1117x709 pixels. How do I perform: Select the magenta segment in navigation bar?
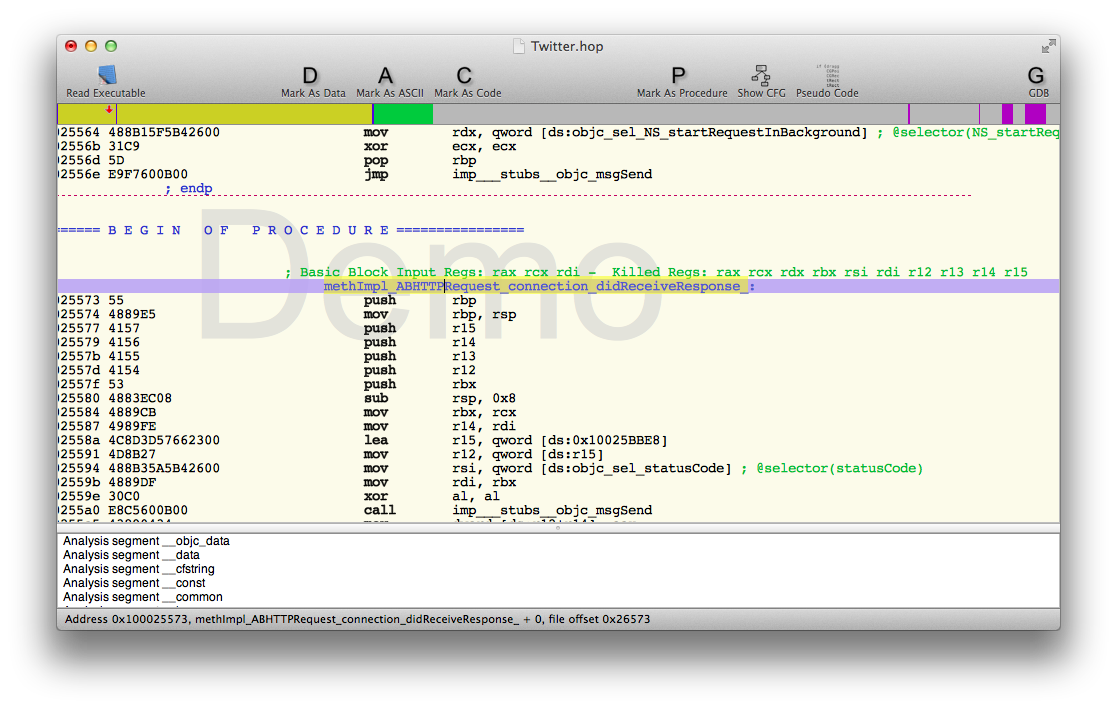pos(1035,114)
